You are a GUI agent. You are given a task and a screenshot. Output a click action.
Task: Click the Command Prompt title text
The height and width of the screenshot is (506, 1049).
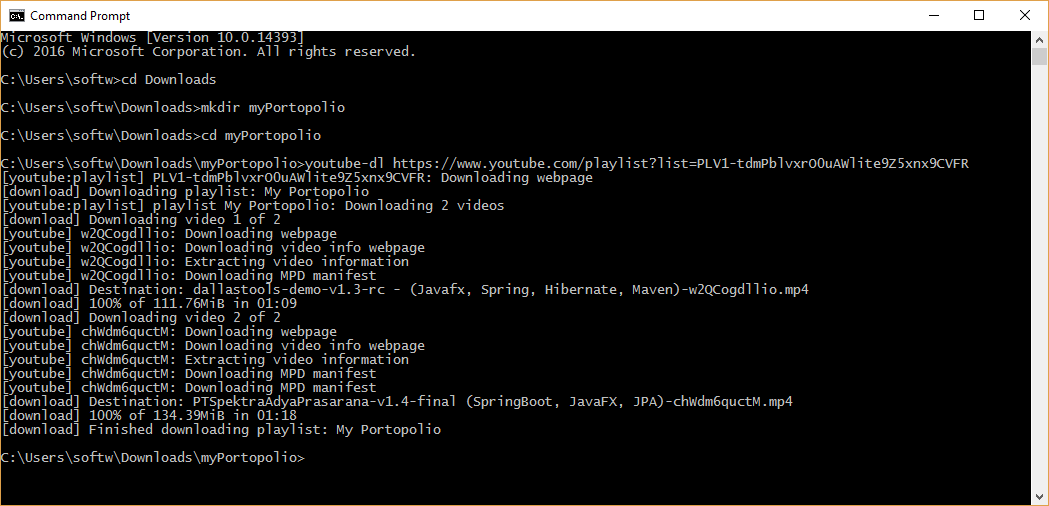pos(80,15)
